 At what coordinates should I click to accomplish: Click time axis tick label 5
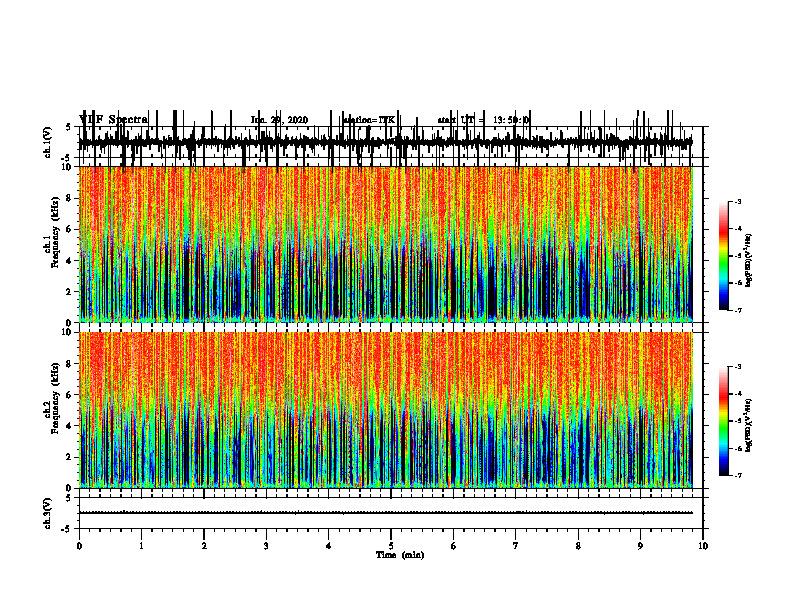click(391, 546)
